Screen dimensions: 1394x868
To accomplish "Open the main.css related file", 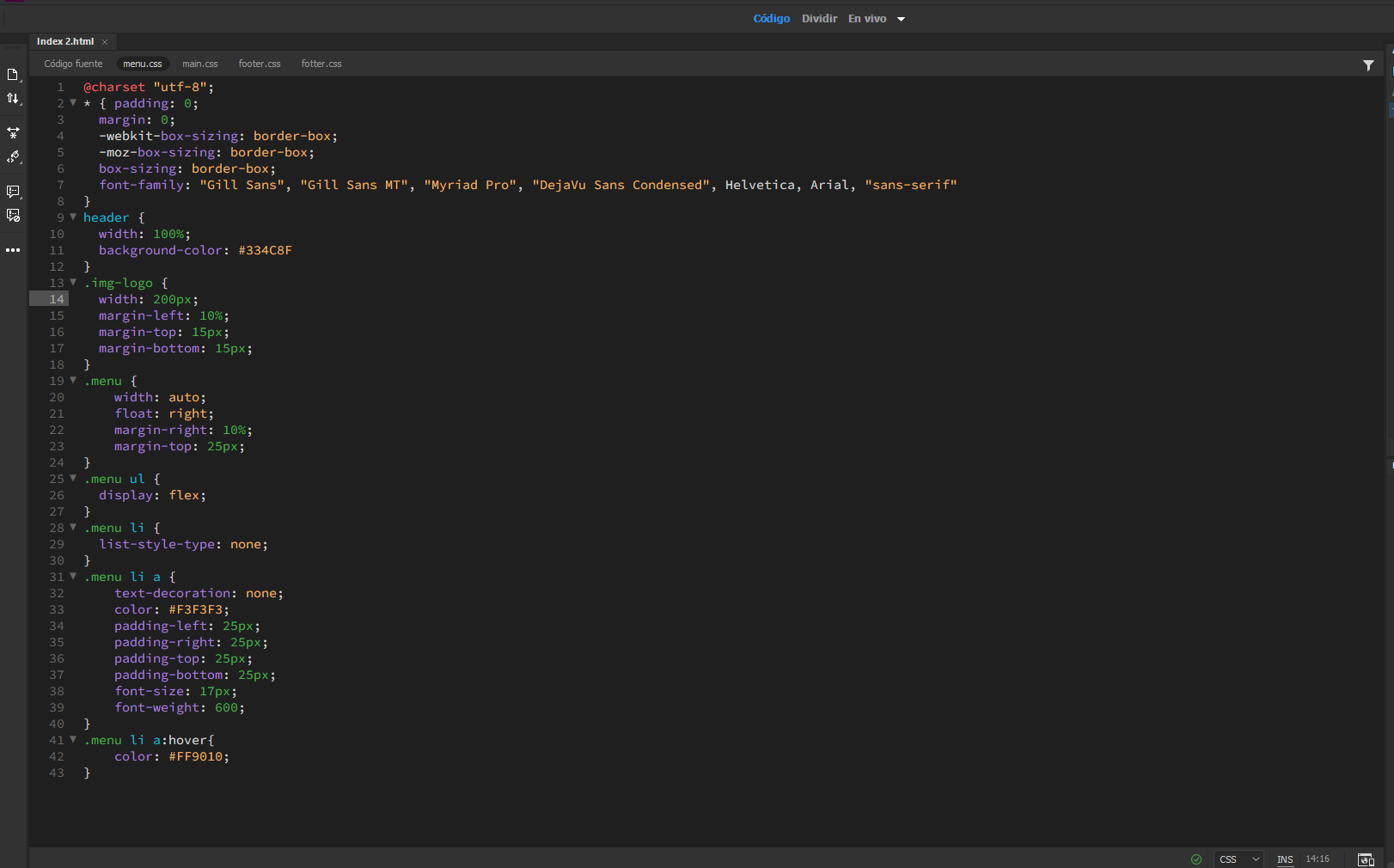I will tap(200, 64).
